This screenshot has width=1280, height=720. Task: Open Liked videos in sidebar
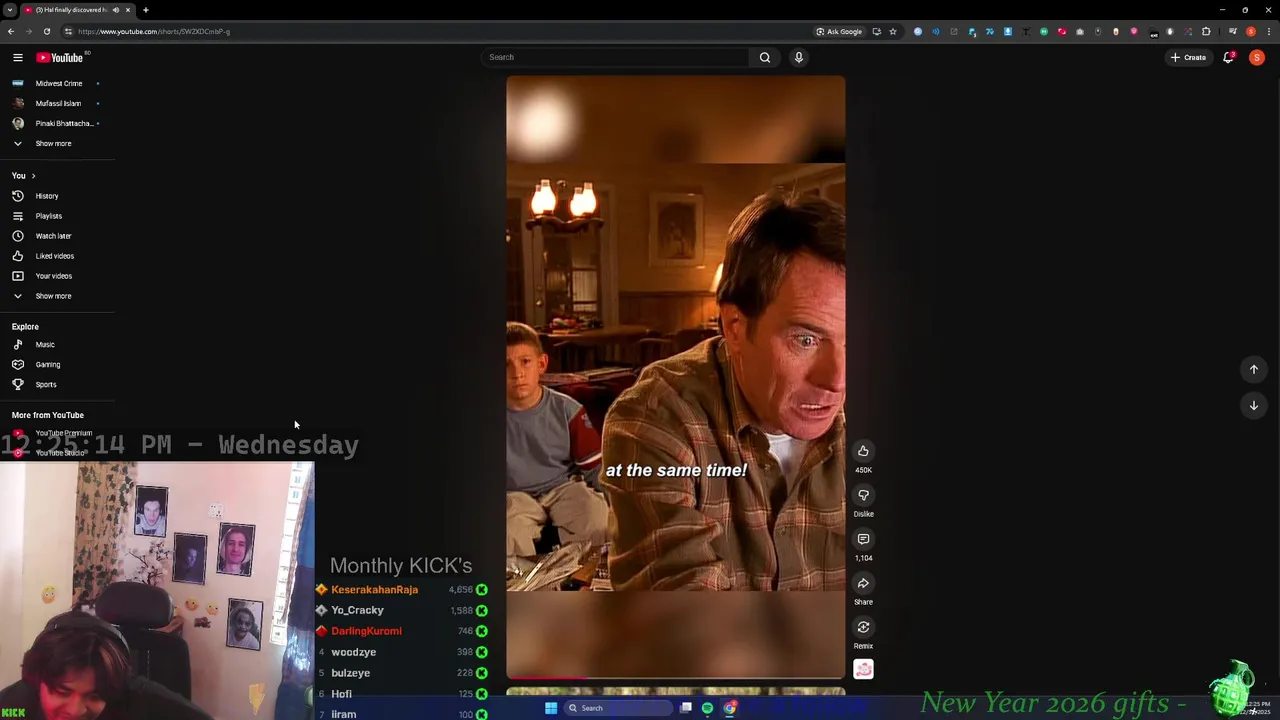pyautogui.click(x=57, y=256)
